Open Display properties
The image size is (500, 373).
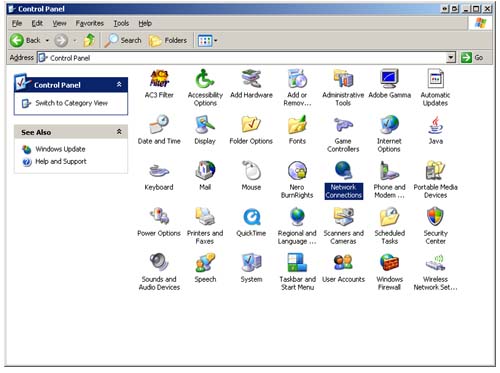(x=205, y=130)
